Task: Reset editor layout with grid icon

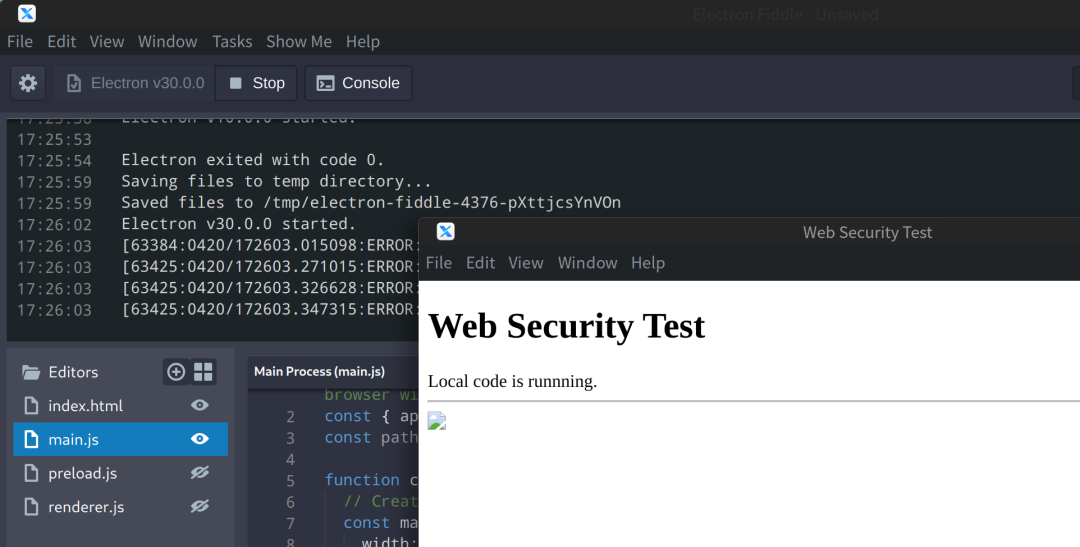Action: point(203,372)
